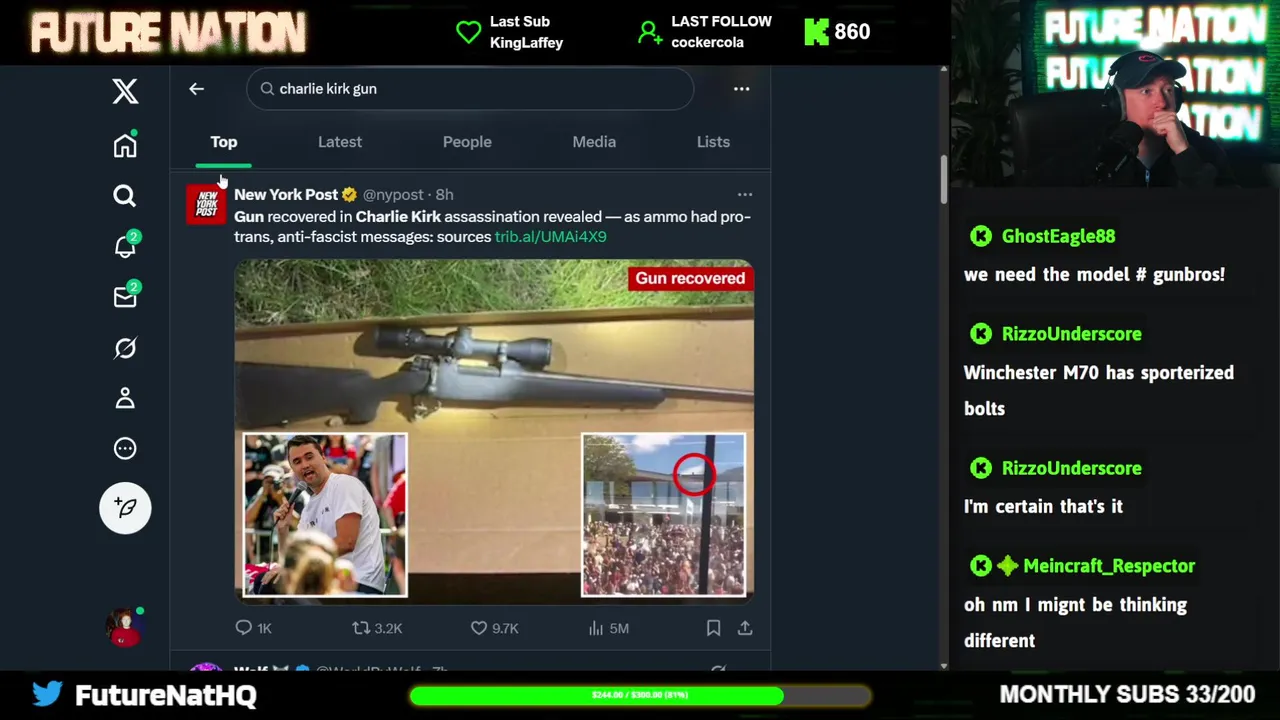Click the Kick viewer count 860

coord(852,32)
